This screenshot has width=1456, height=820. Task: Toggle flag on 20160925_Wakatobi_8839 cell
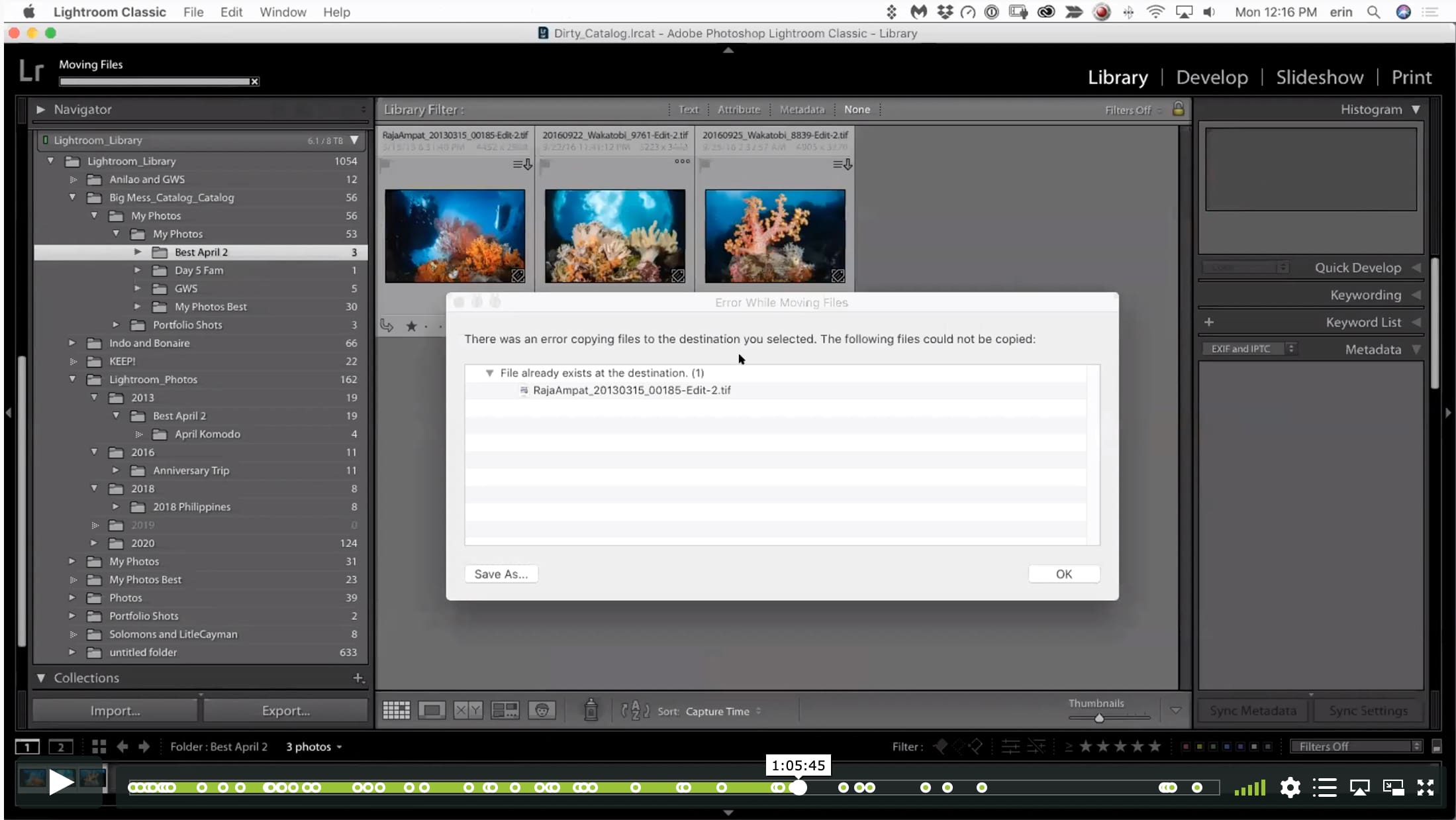(704, 164)
